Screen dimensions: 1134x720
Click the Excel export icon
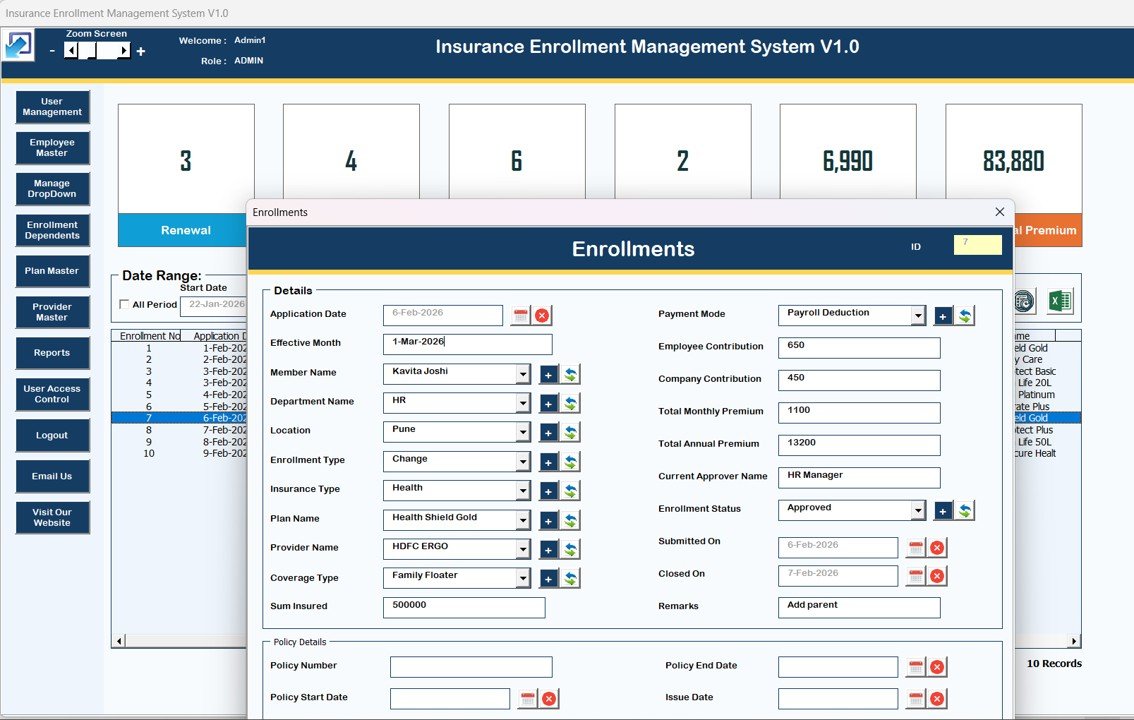coord(1059,301)
